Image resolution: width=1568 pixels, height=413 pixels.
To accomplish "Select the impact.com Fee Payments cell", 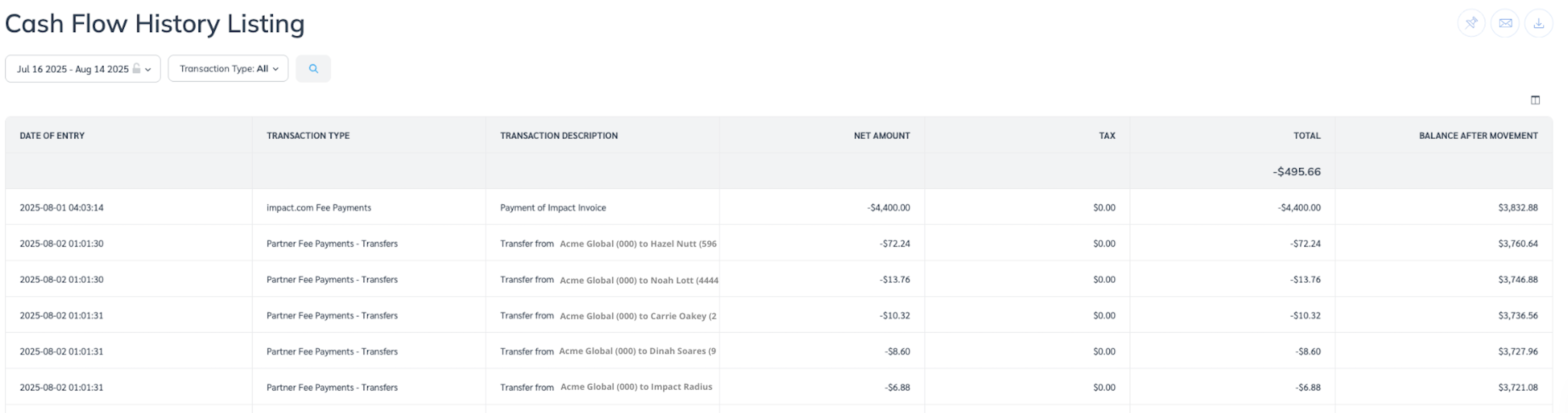I will click(x=319, y=208).
